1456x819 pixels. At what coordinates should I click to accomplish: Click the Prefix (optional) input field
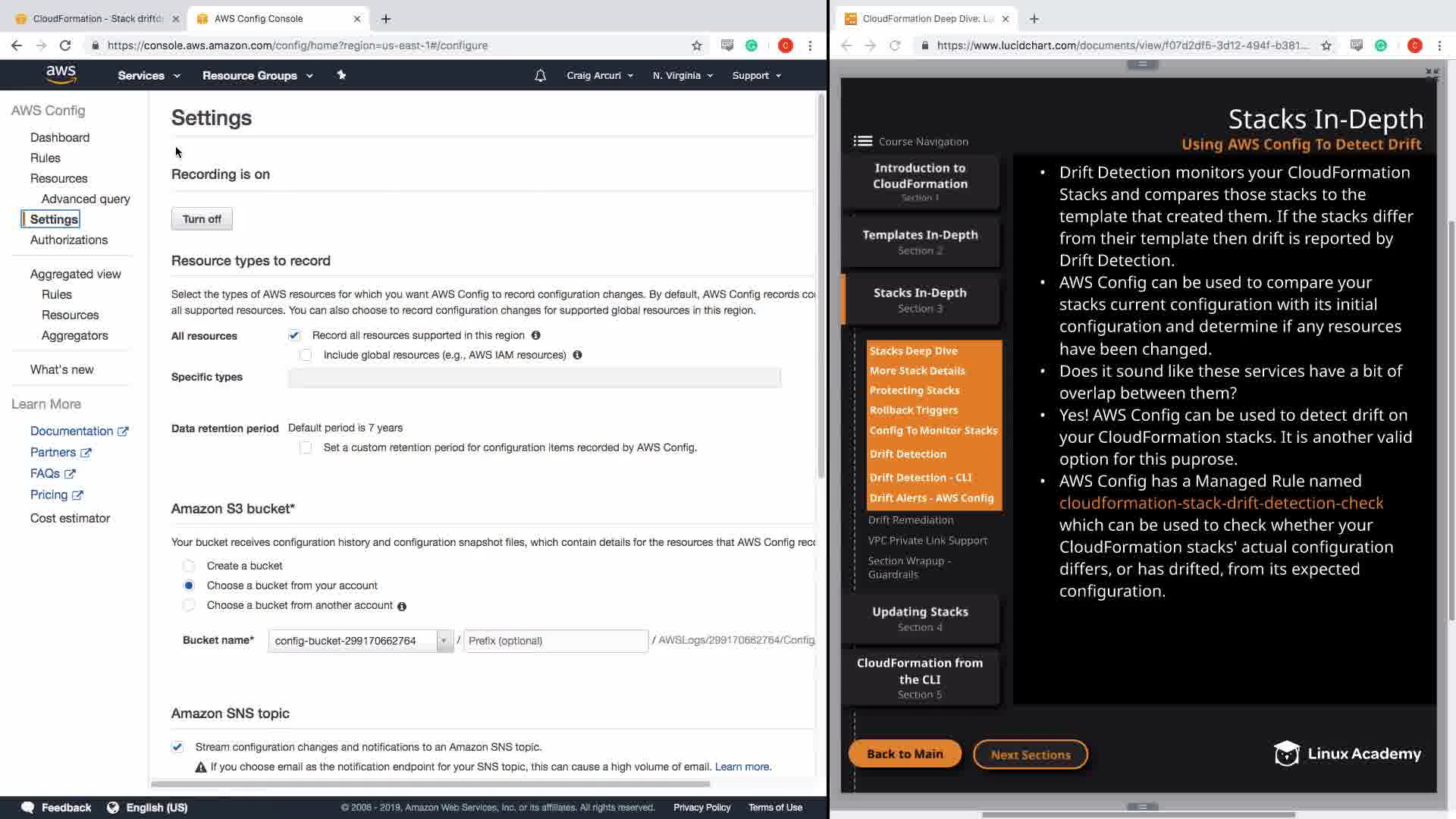[555, 641]
